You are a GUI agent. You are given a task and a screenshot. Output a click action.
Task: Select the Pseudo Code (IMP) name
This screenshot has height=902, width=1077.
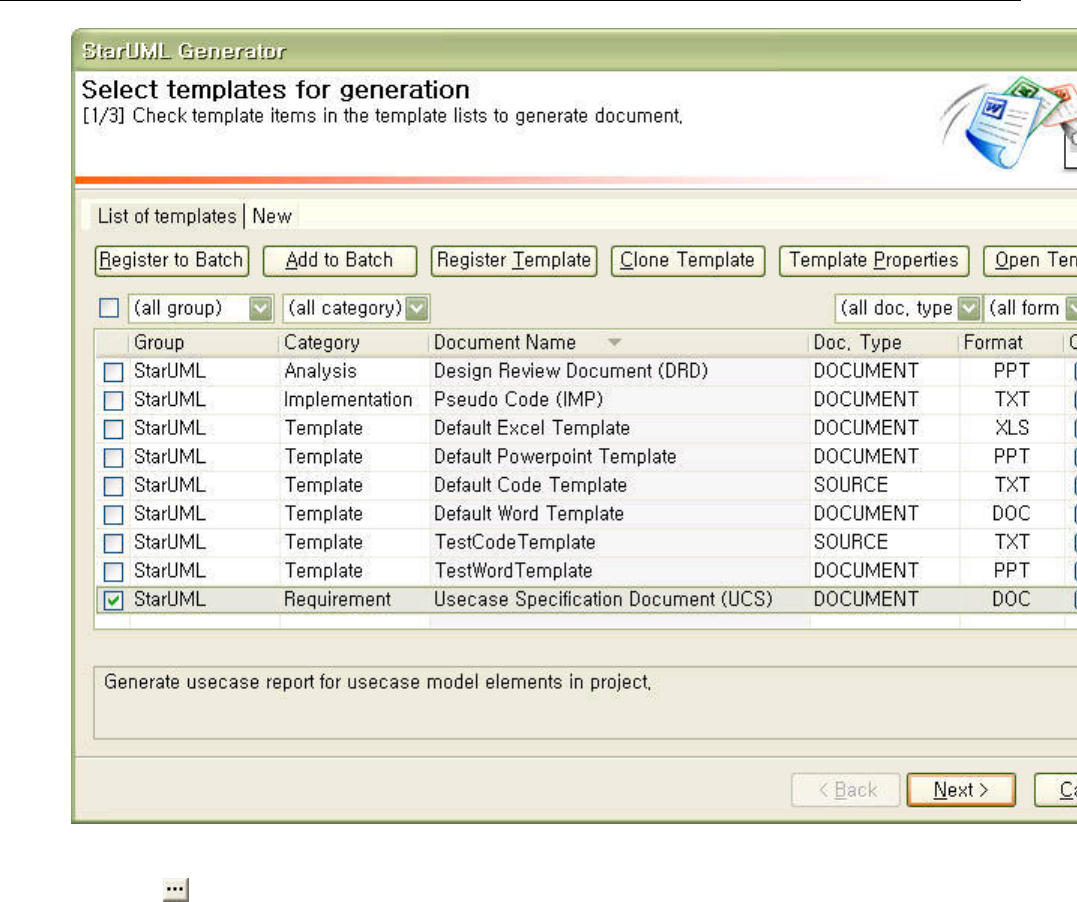tap(519, 400)
